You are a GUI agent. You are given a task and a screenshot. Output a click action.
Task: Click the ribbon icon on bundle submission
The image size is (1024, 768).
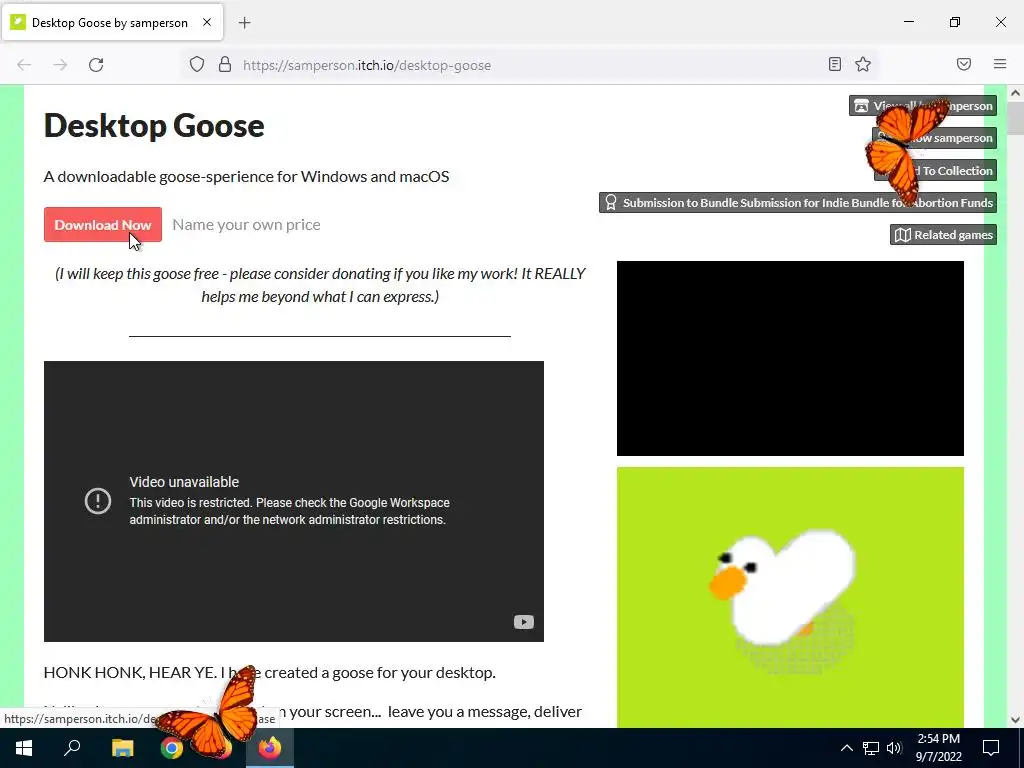click(611, 202)
